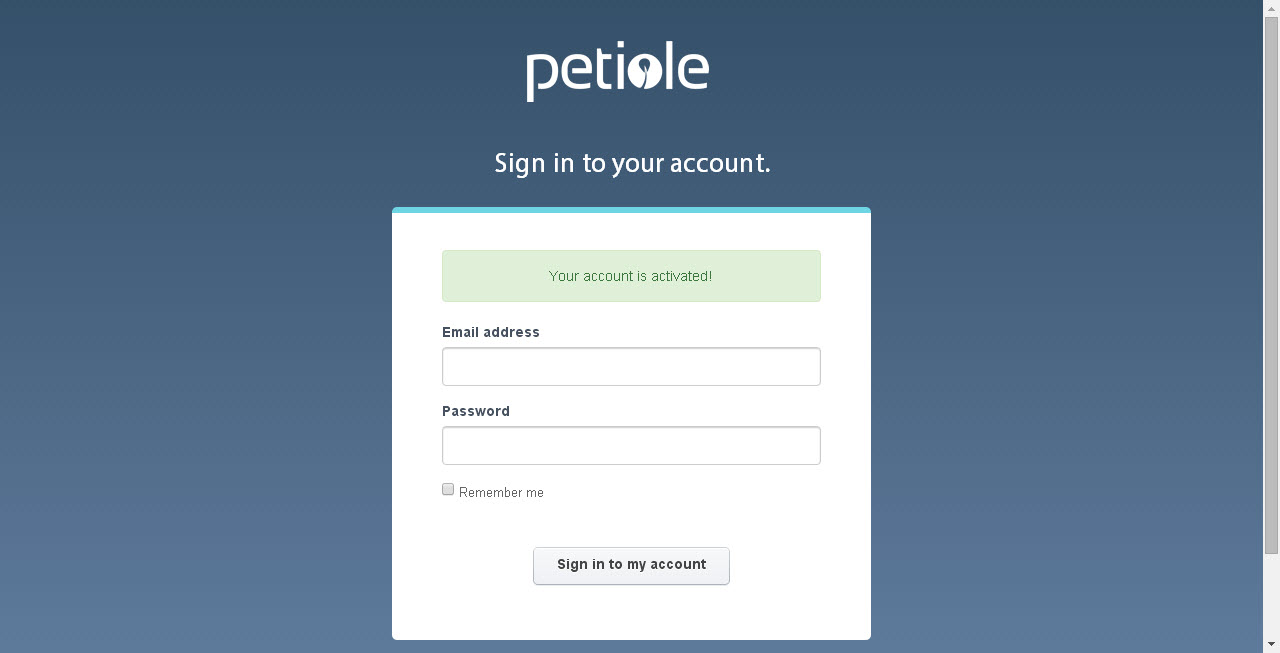Click the Password label
This screenshot has height=653, width=1280.
pyautogui.click(x=475, y=411)
